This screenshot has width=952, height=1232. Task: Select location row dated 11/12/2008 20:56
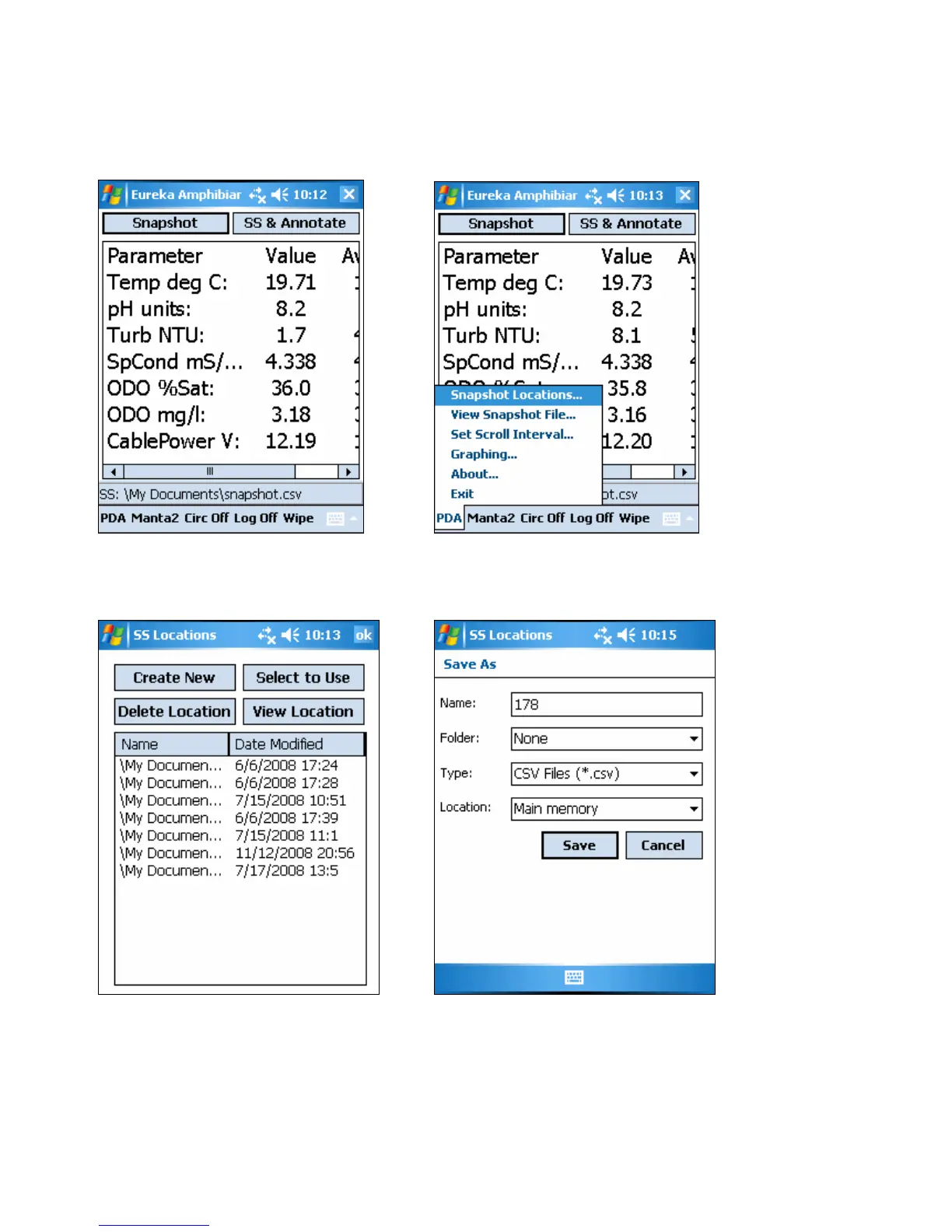click(240, 853)
